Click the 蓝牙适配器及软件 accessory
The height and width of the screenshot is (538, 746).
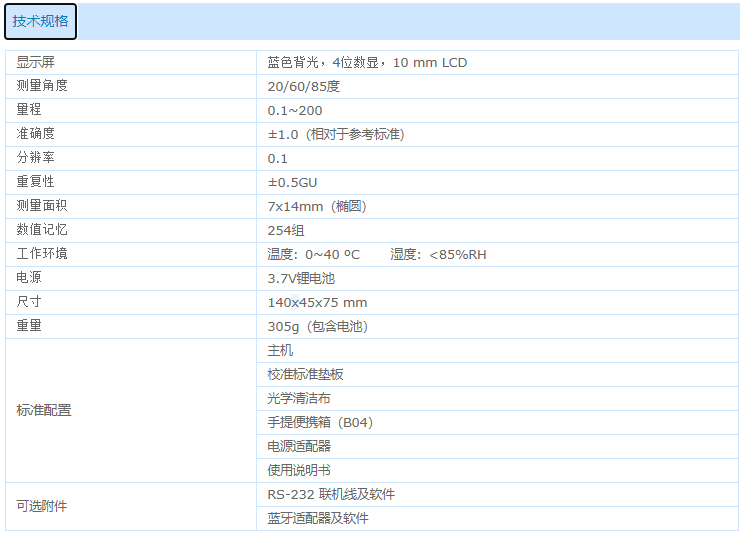point(318,518)
